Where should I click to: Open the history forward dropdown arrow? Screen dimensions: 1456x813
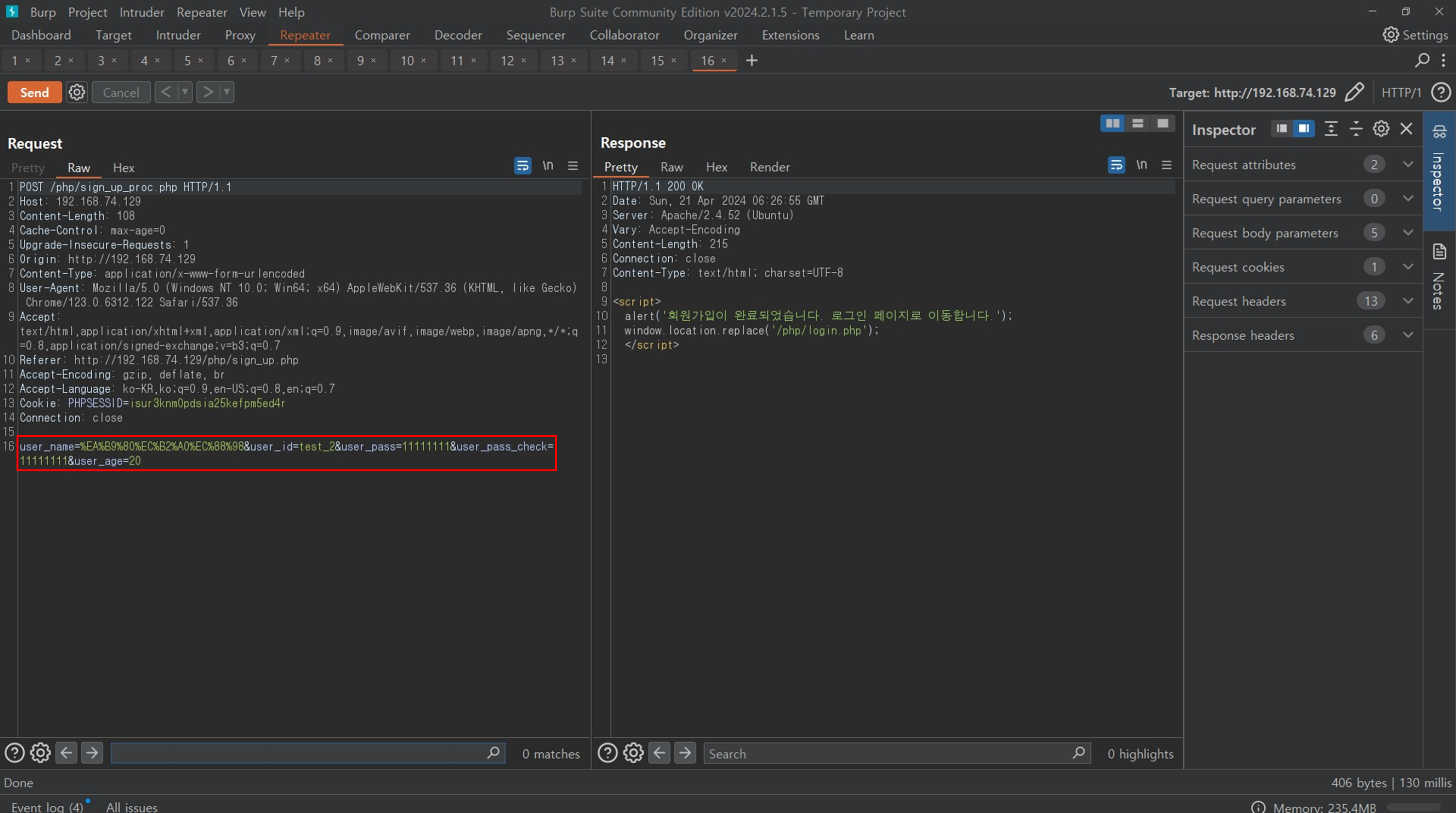(x=226, y=92)
